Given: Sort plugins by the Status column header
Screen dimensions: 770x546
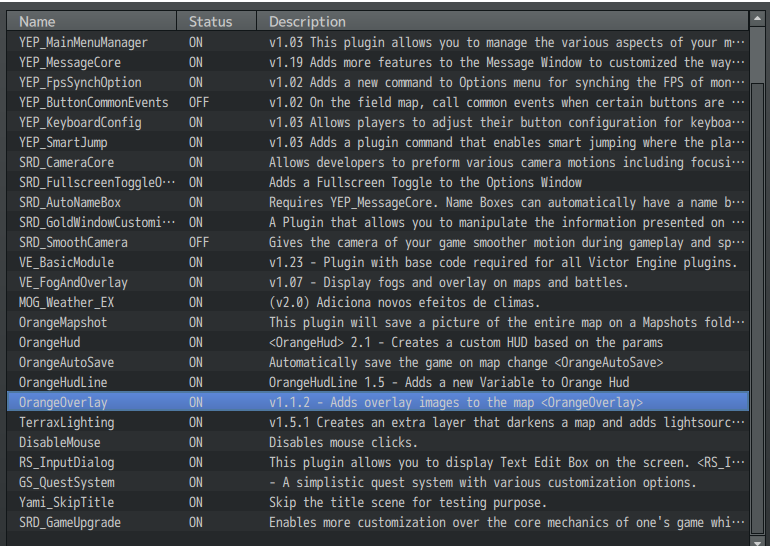Looking at the screenshot, I should (217, 21).
